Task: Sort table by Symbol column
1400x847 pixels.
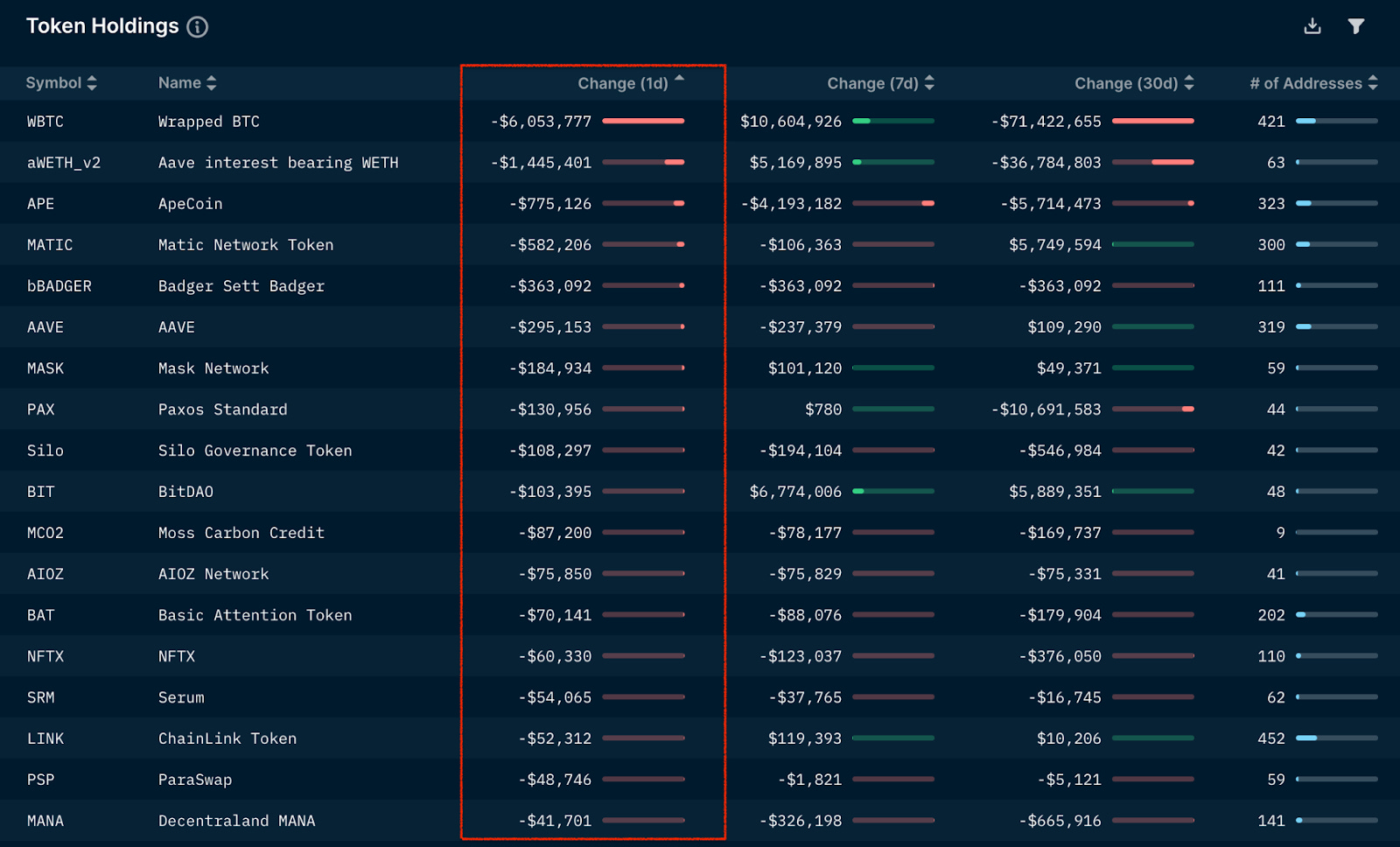Action: point(61,83)
